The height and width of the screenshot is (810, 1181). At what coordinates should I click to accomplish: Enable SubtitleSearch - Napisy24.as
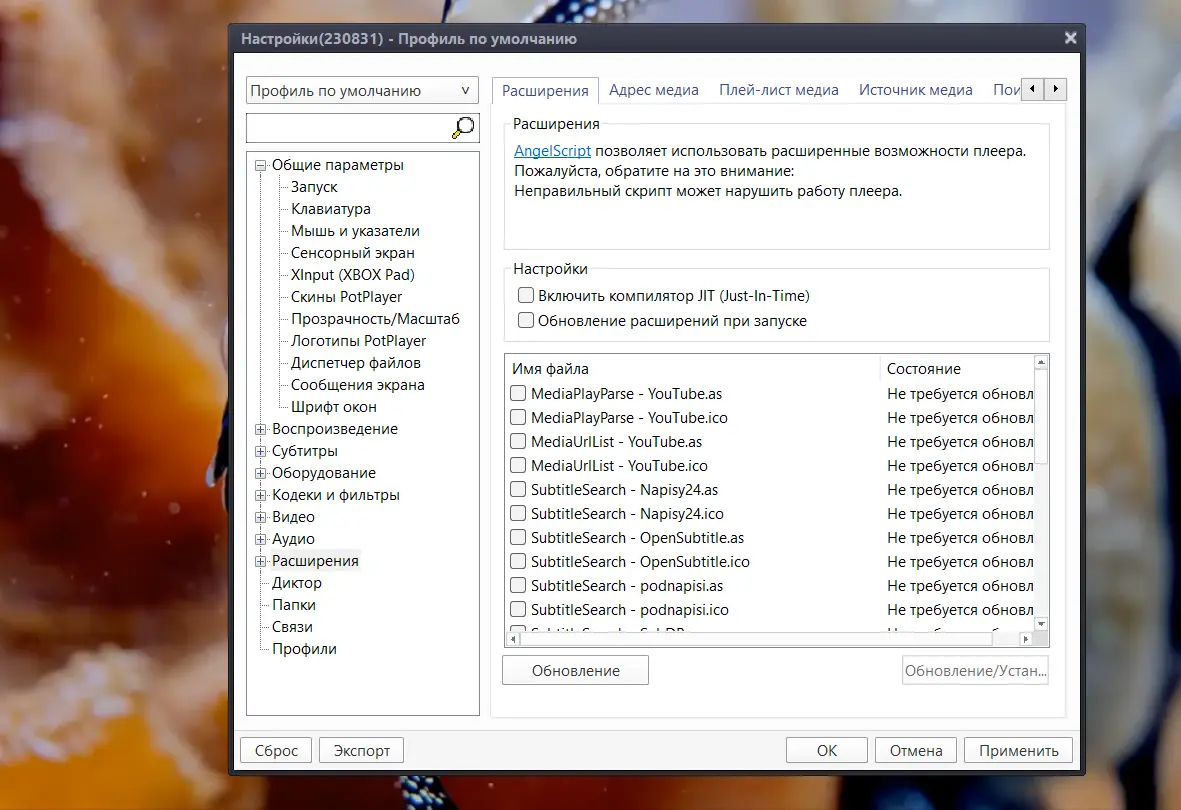click(x=518, y=490)
